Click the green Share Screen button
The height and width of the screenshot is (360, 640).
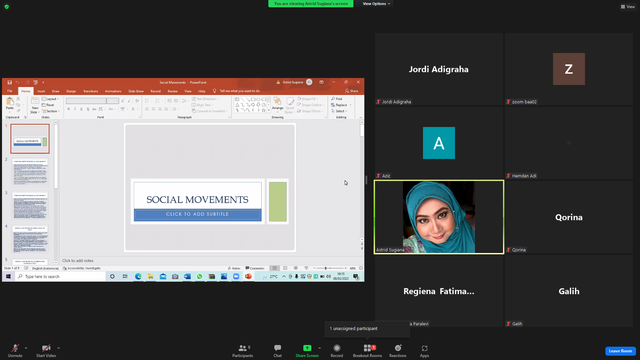tap(307, 350)
